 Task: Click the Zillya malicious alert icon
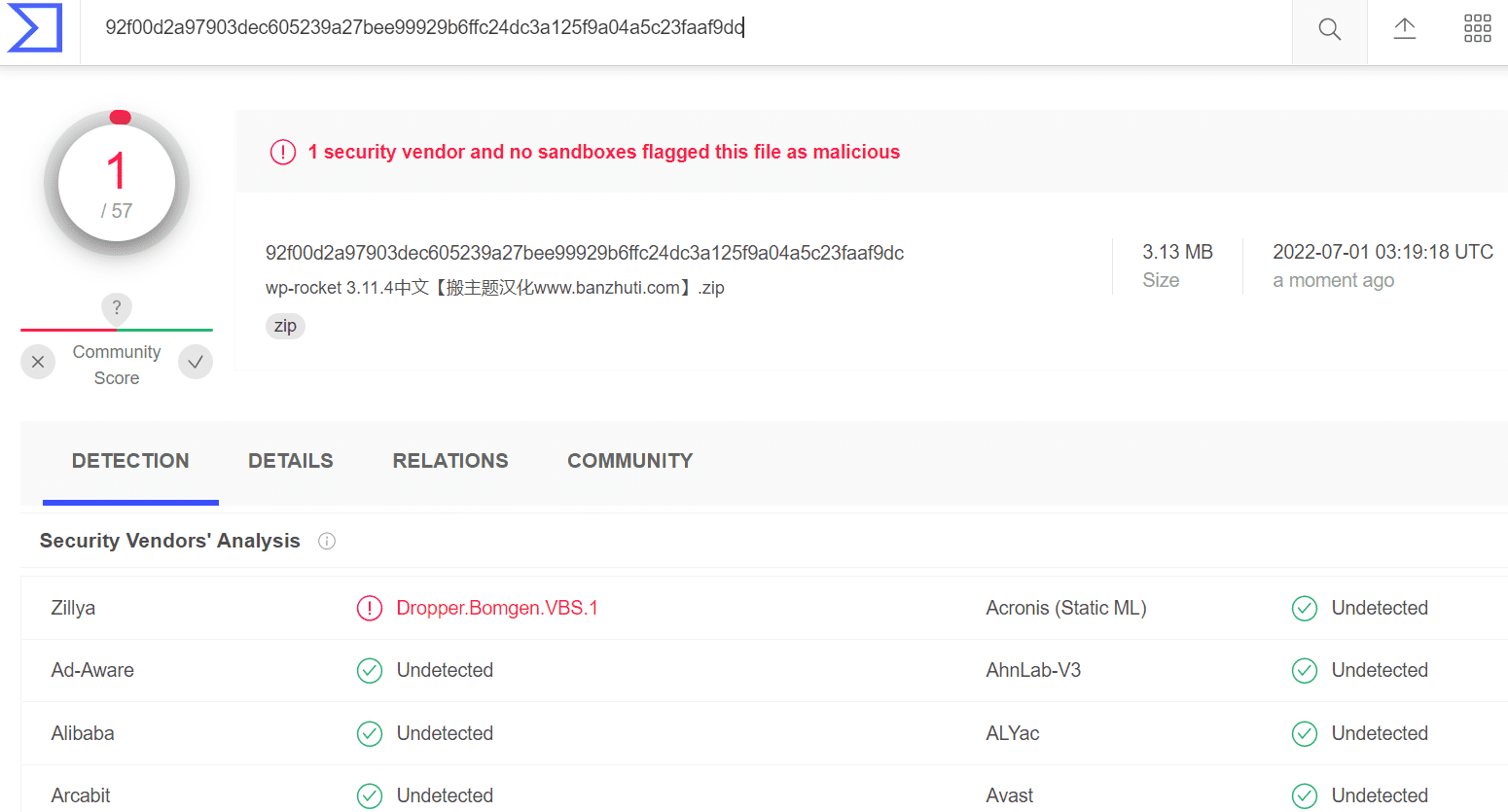tap(370, 608)
